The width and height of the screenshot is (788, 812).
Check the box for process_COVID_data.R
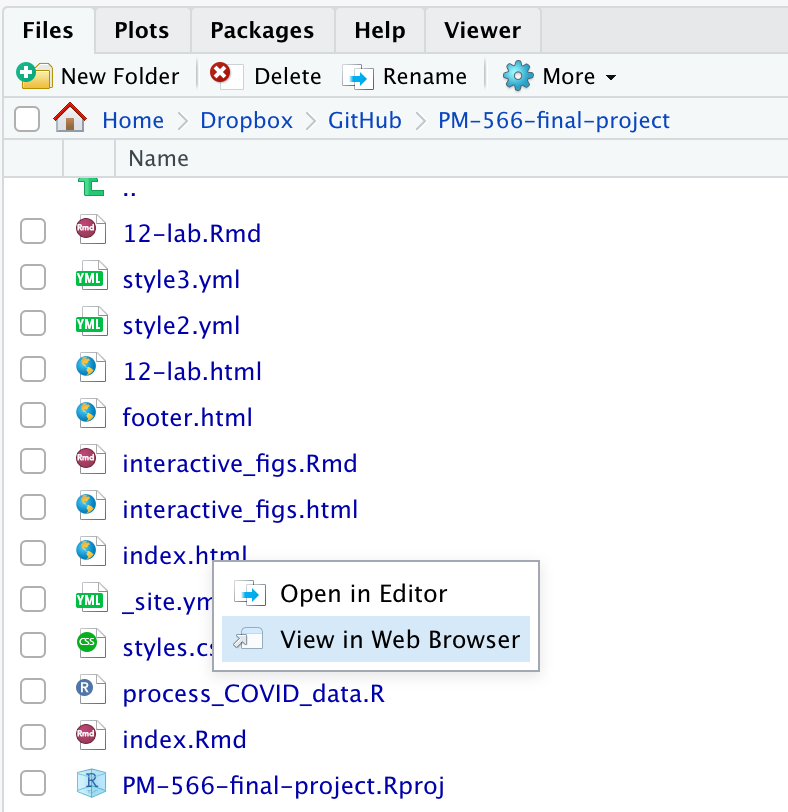(x=33, y=691)
